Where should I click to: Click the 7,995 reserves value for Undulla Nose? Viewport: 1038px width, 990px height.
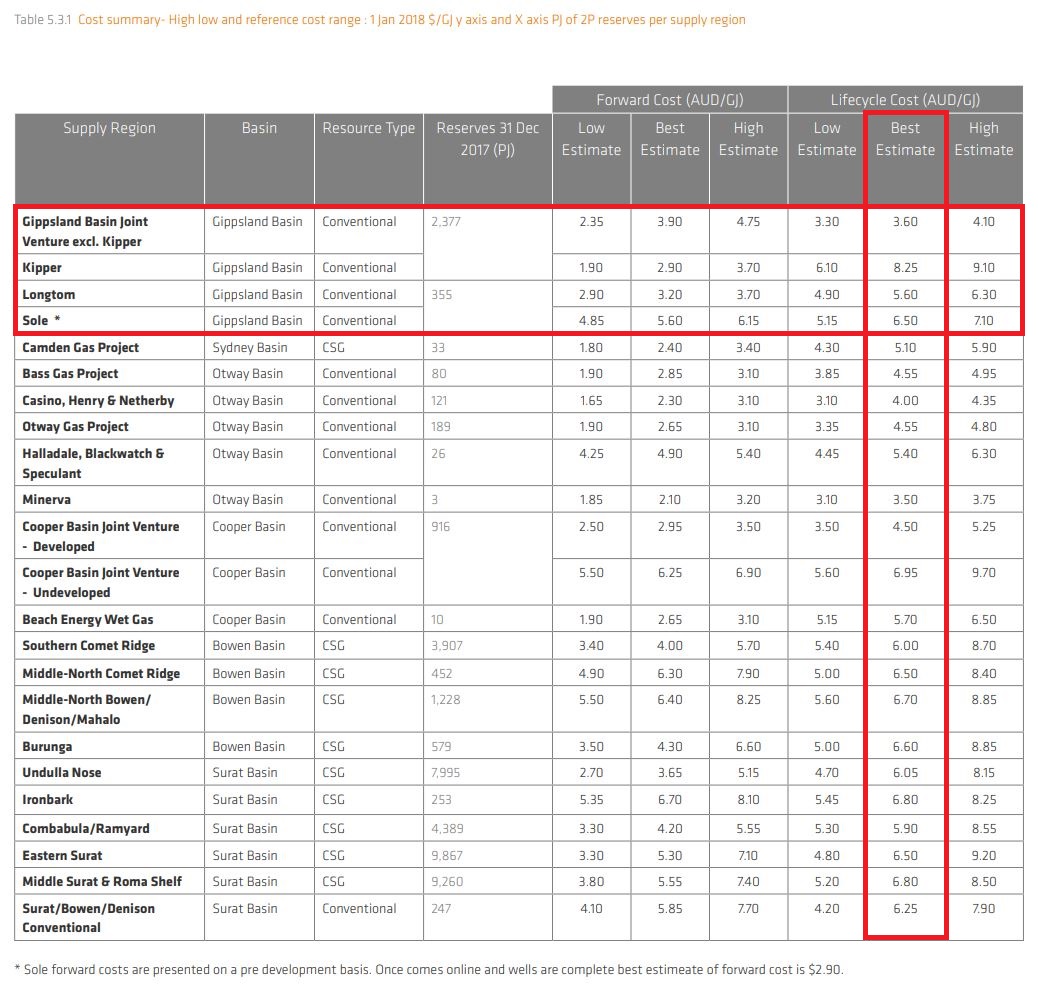coord(446,772)
